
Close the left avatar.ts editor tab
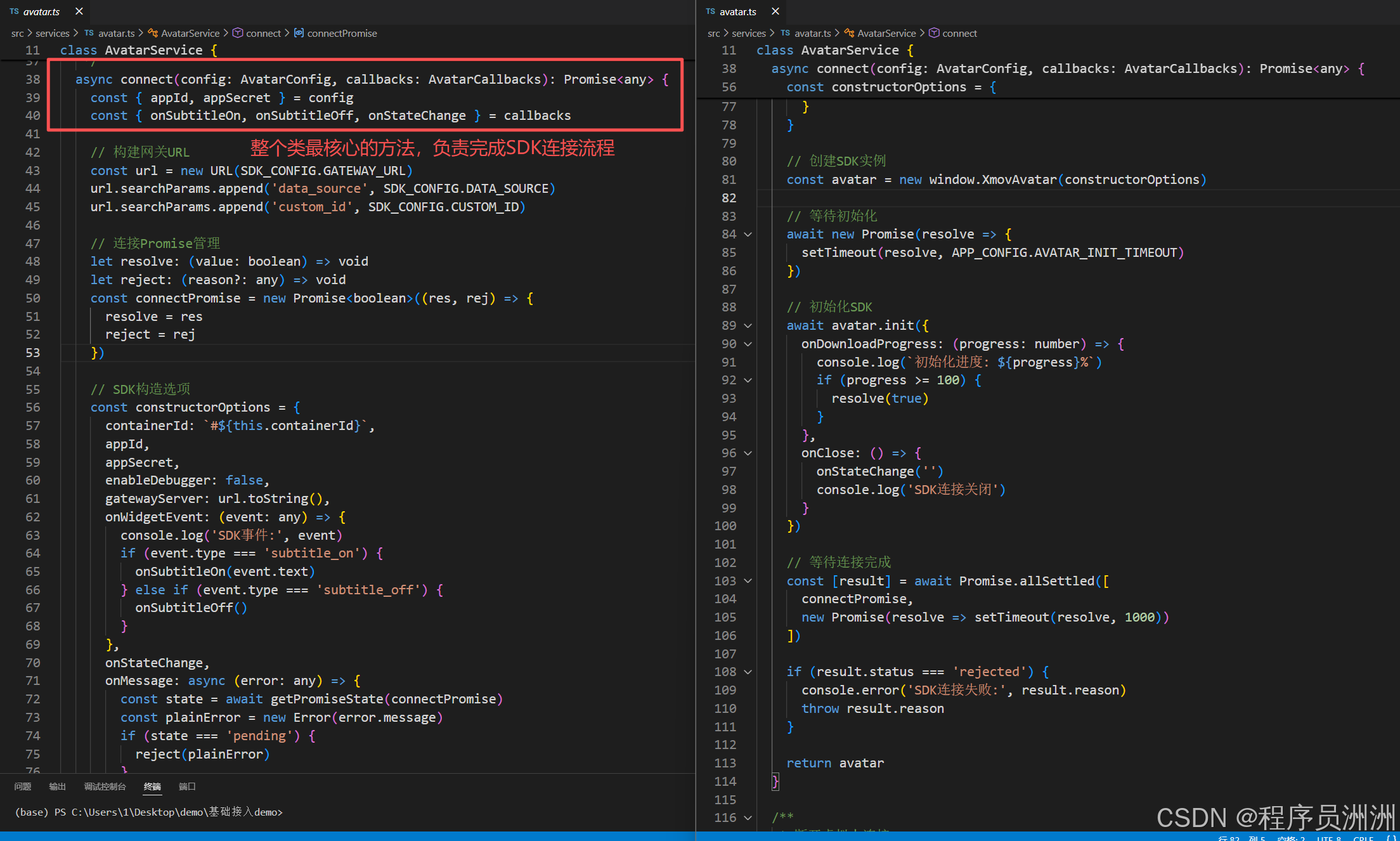(x=79, y=11)
